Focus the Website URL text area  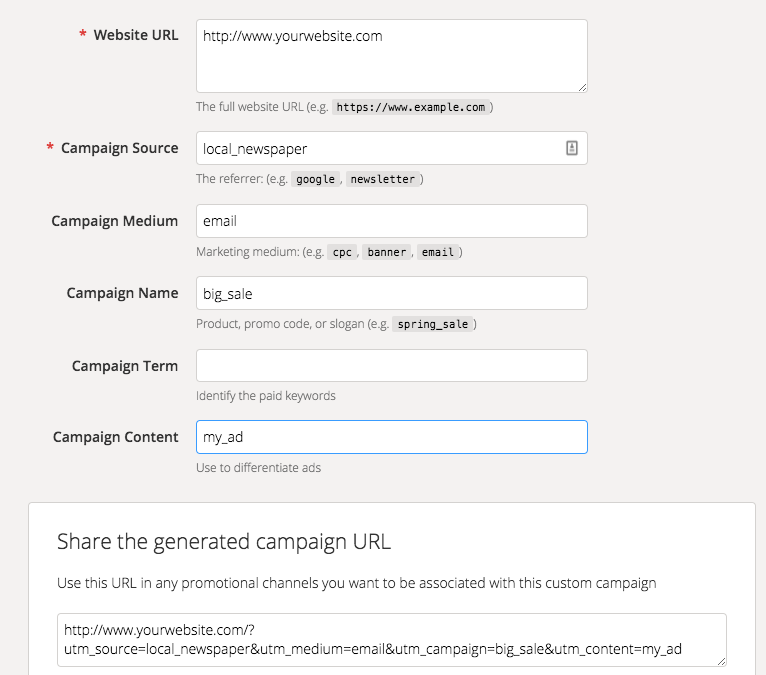pos(392,56)
